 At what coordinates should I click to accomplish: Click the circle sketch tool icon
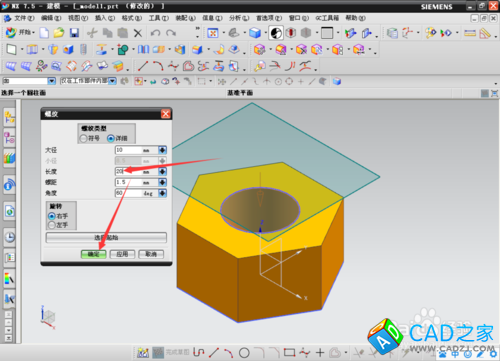pyautogui.click(x=244, y=352)
